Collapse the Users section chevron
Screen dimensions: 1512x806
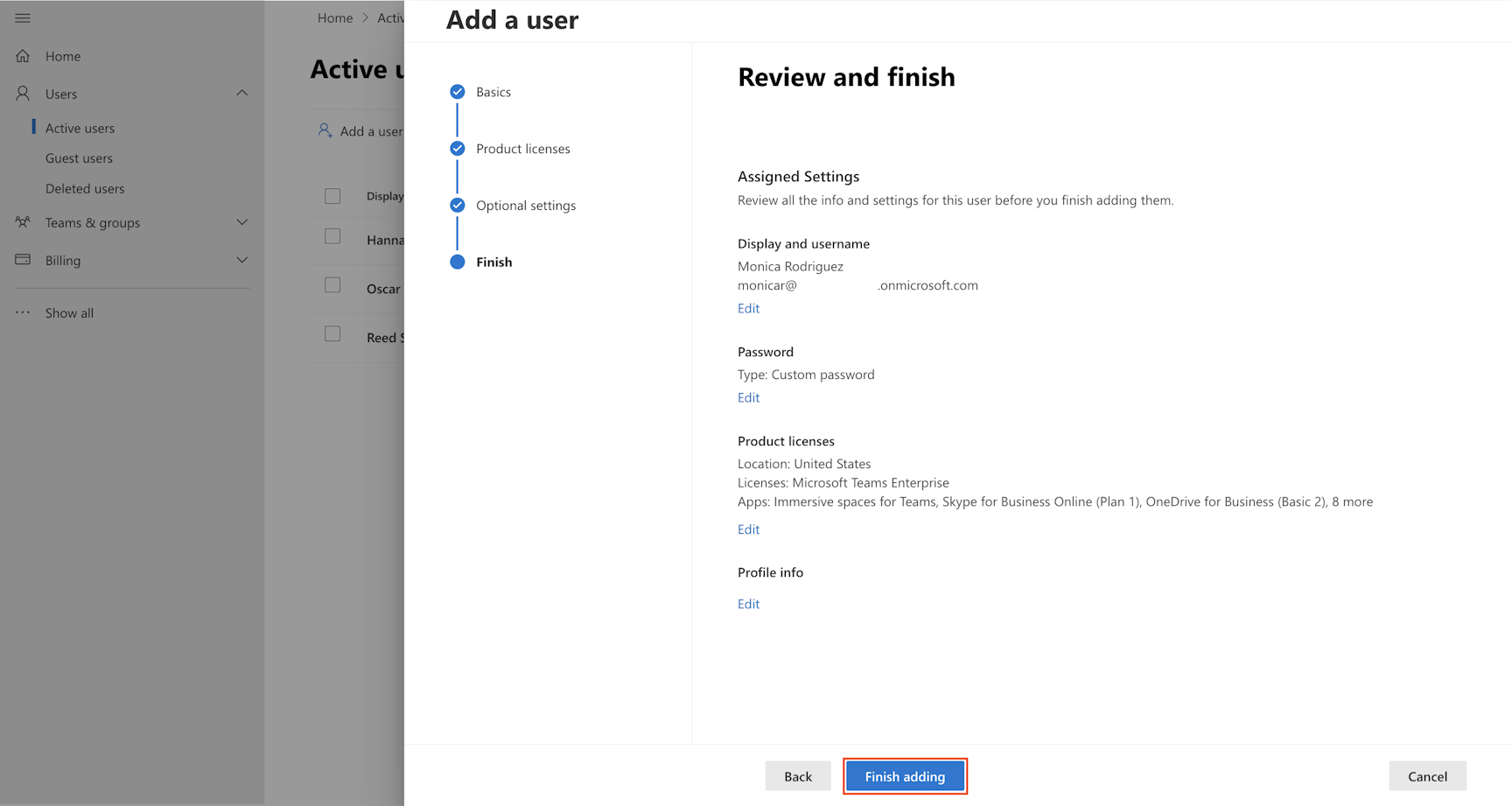[x=242, y=93]
